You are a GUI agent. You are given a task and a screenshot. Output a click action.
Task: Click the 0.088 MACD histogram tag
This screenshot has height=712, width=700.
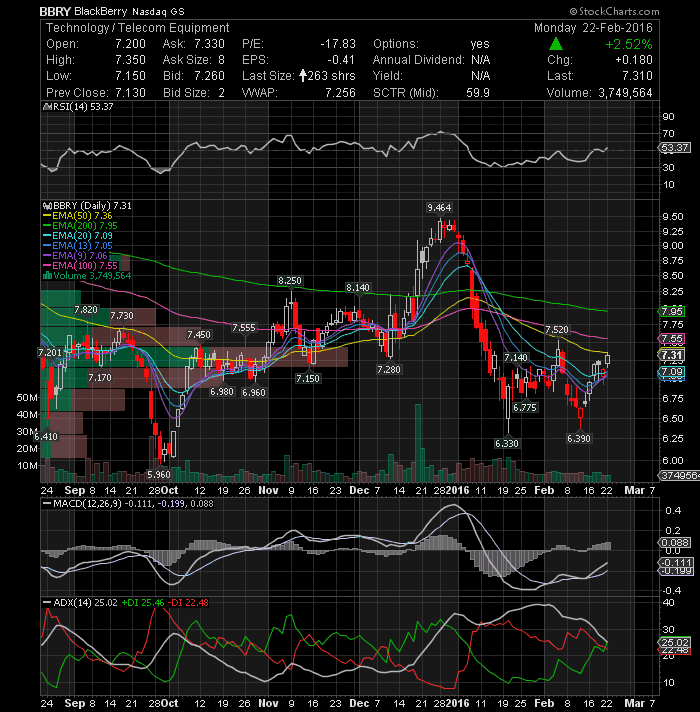coord(675,543)
